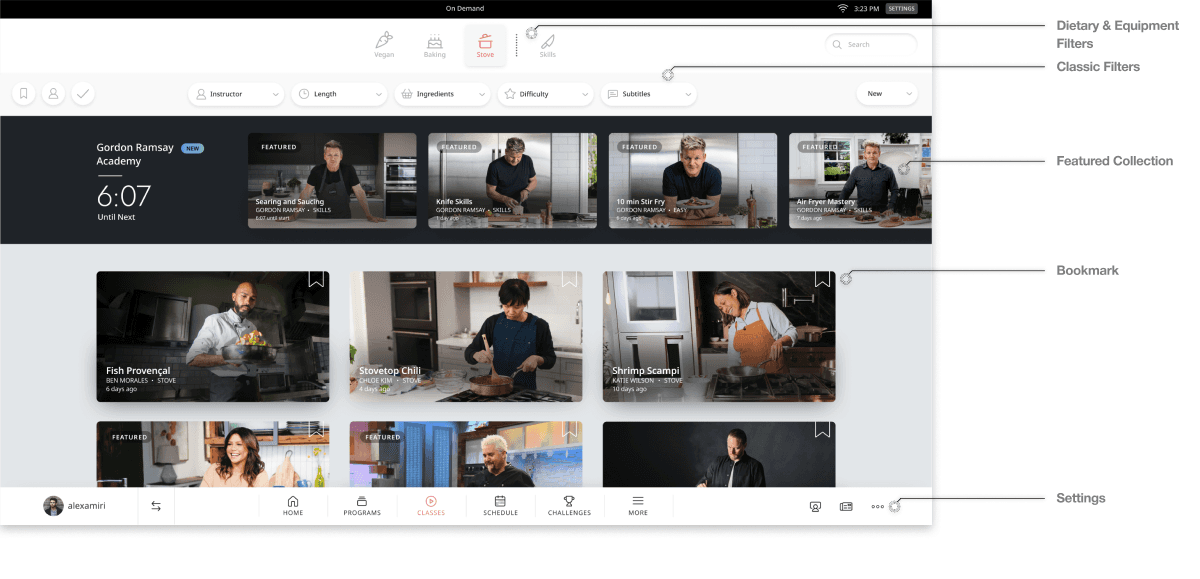Bookmark the Shrimp Scampi class
This screenshot has width=1200, height=579.
coord(822,280)
